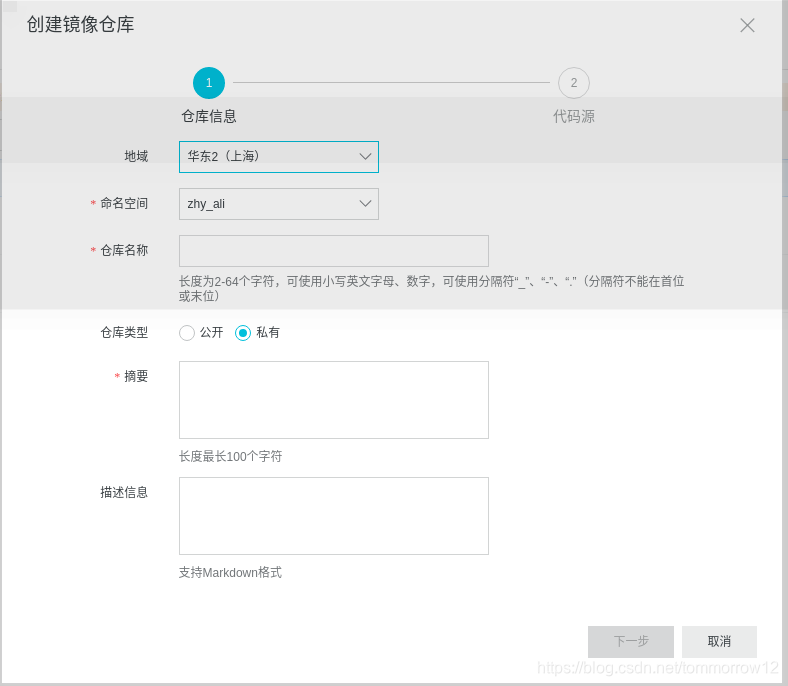
Task: Choose 私有 repository type
Action: click(x=243, y=333)
